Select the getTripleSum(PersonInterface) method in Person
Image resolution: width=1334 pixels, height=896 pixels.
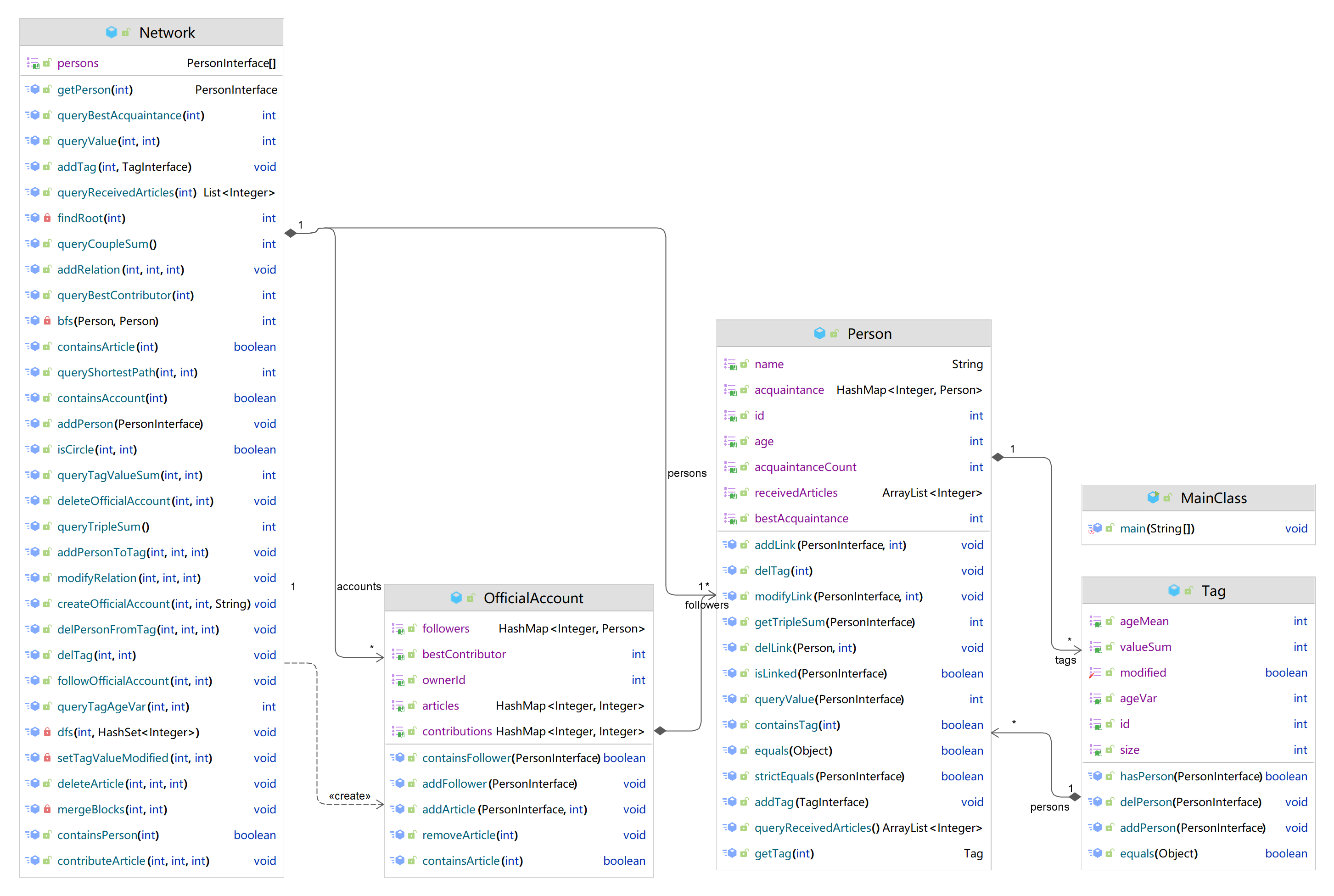[x=834, y=622]
